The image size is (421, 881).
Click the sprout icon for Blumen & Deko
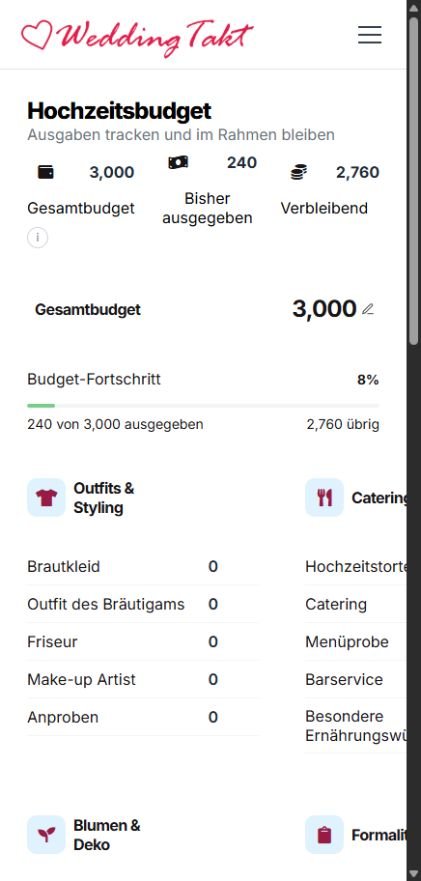[x=47, y=834]
